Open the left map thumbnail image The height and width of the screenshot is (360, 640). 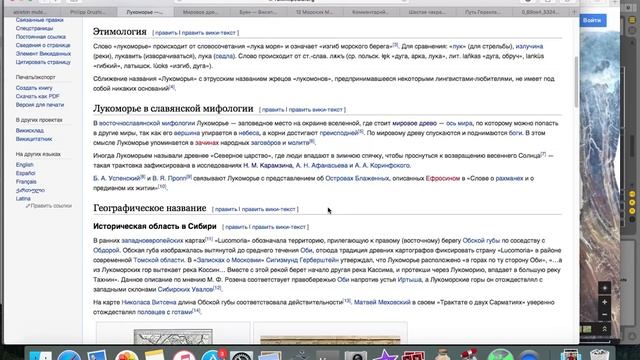173,337
